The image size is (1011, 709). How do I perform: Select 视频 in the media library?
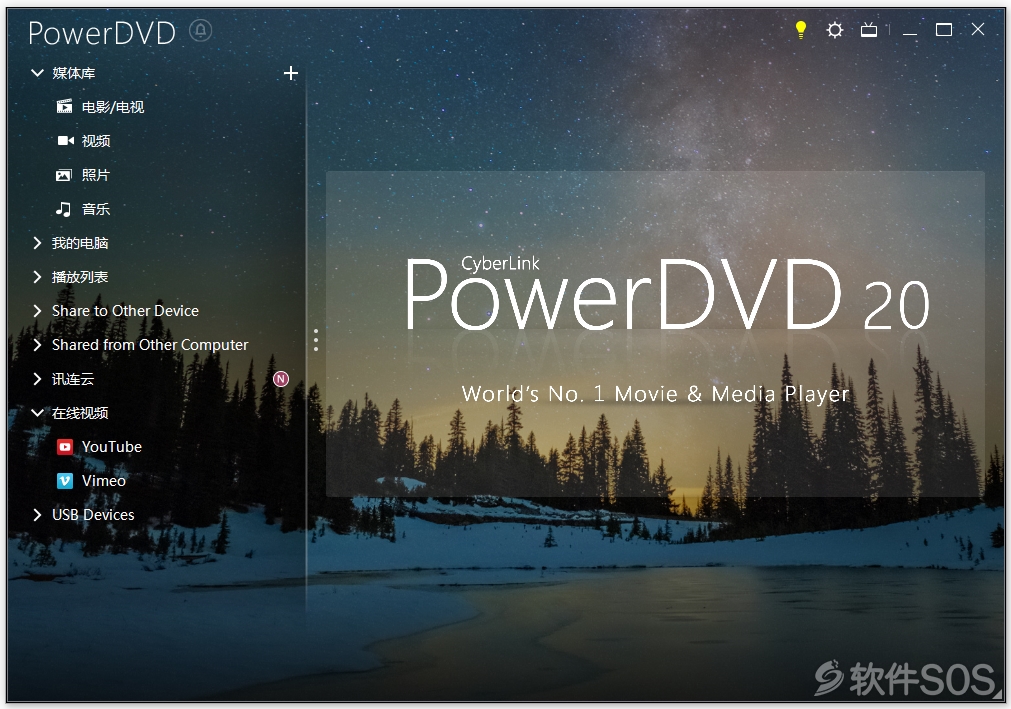96,141
